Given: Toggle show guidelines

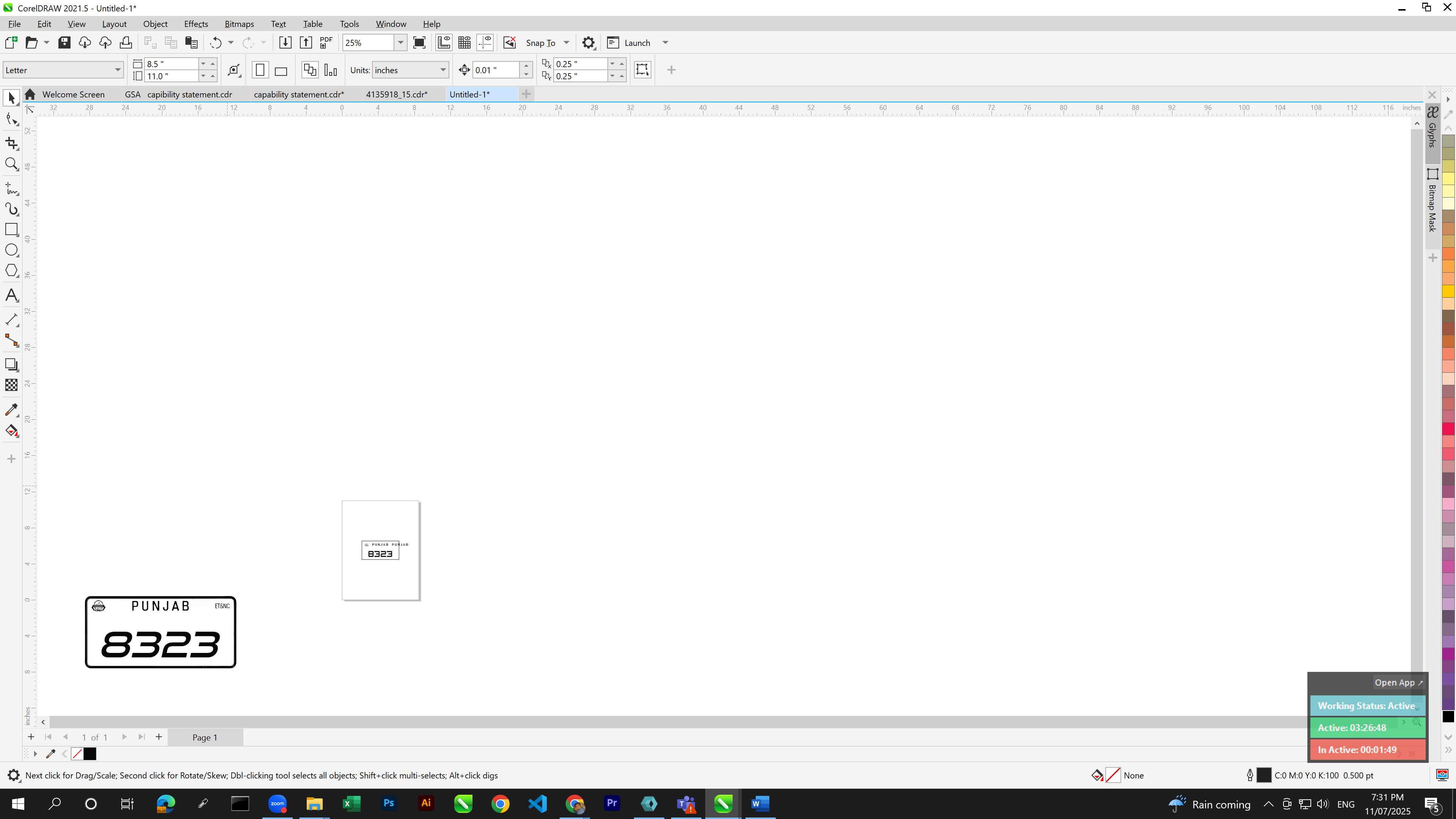Looking at the screenshot, I should point(485,42).
